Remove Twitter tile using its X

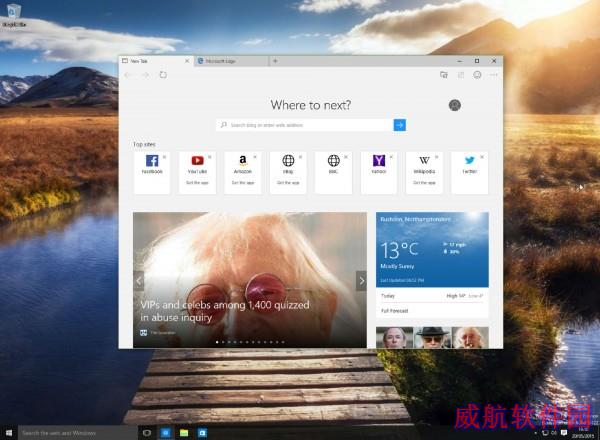[x=482, y=157]
